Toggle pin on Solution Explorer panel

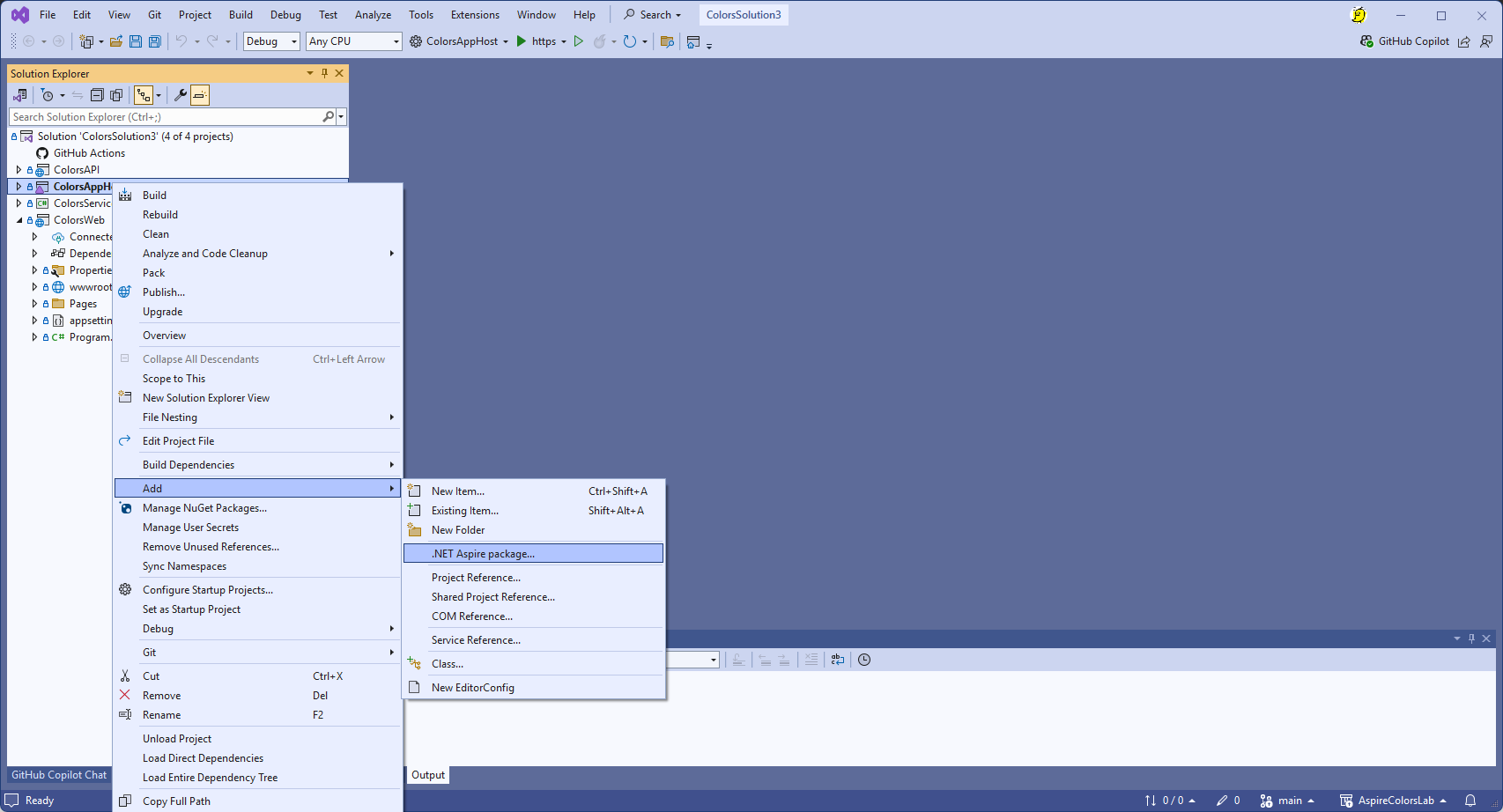click(x=324, y=73)
